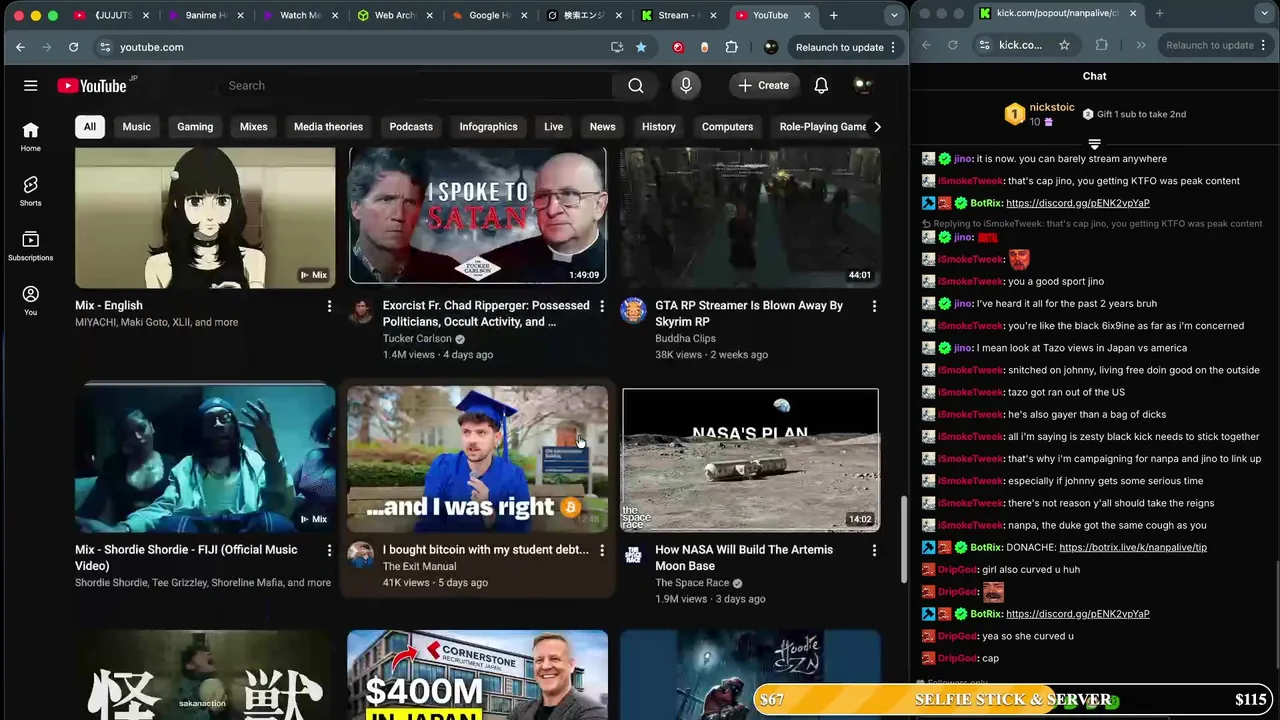Open Tucker Carlson channel name link

point(416,338)
